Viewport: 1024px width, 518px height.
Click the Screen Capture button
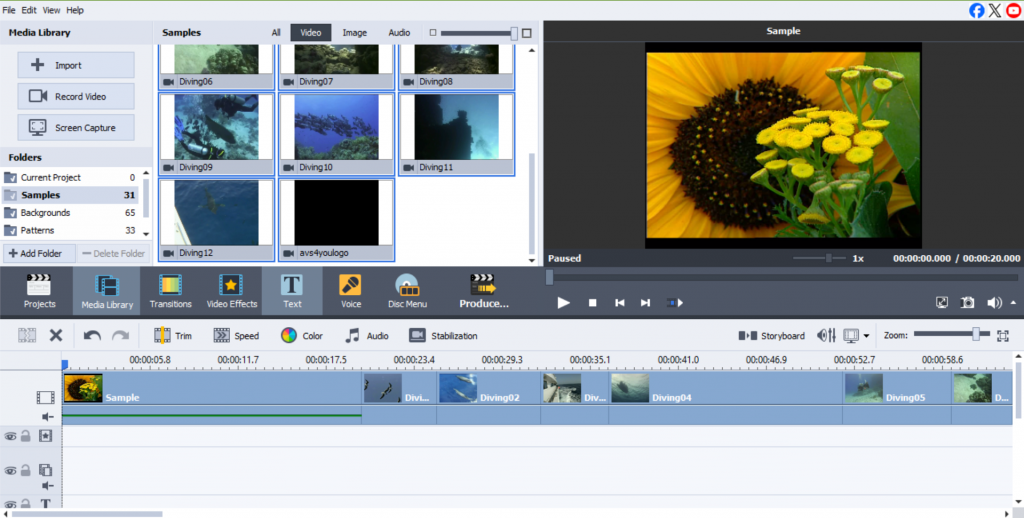click(76, 128)
